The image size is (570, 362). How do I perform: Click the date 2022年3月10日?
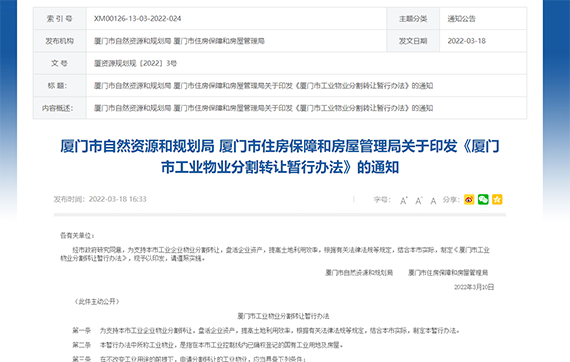tap(474, 287)
